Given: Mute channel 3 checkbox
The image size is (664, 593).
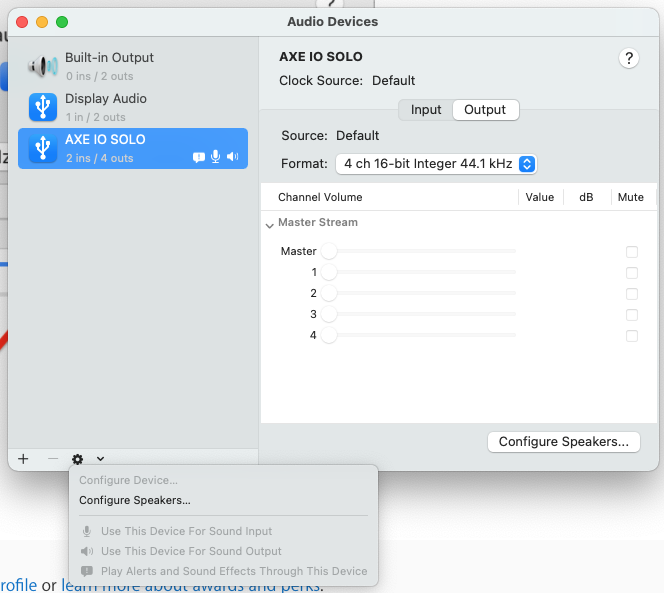Looking at the screenshot, I should (632, 315).
